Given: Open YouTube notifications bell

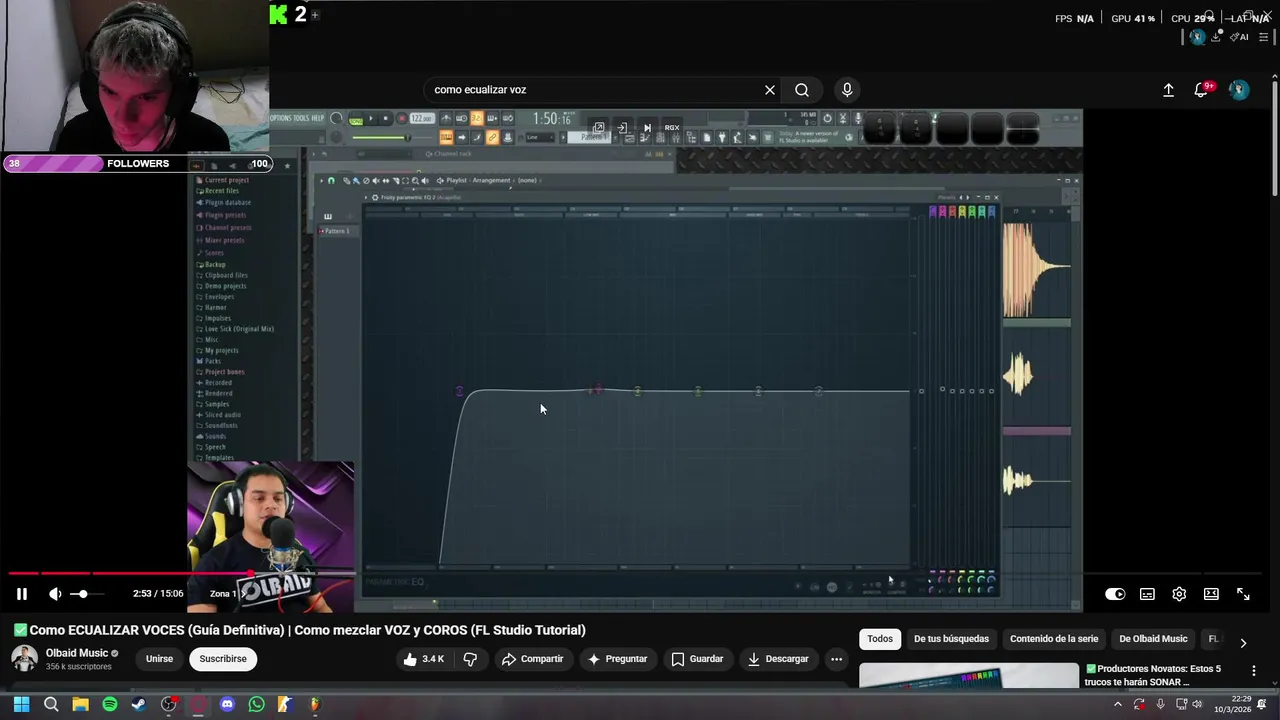Looking at the screenshot, I should coord(1202,90).
